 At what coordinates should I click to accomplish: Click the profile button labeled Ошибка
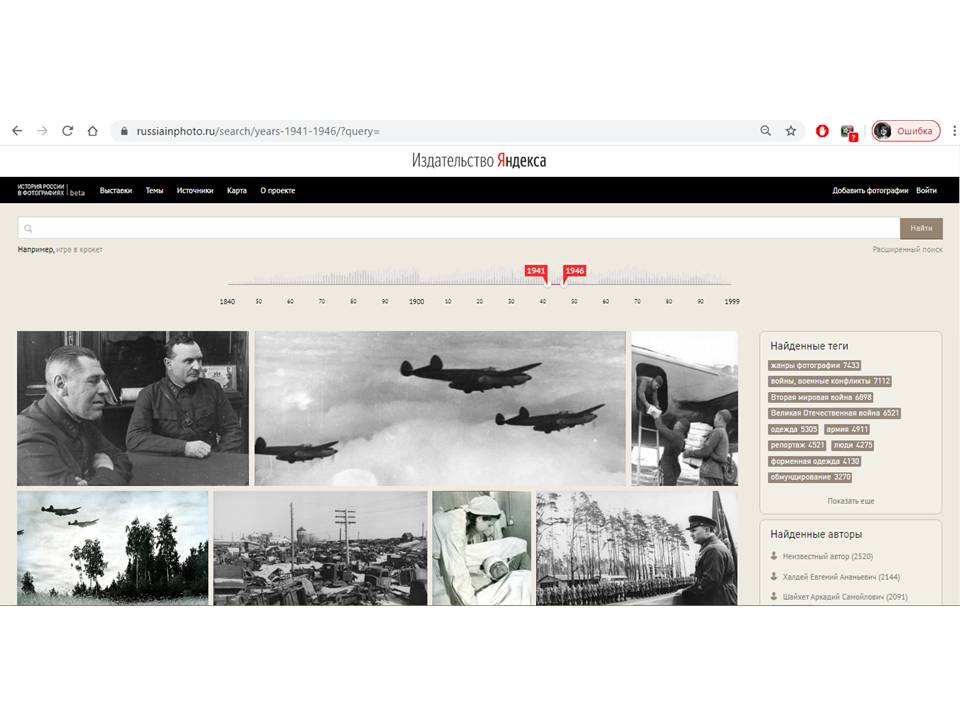pyautogui.click(x=906, y=131)
